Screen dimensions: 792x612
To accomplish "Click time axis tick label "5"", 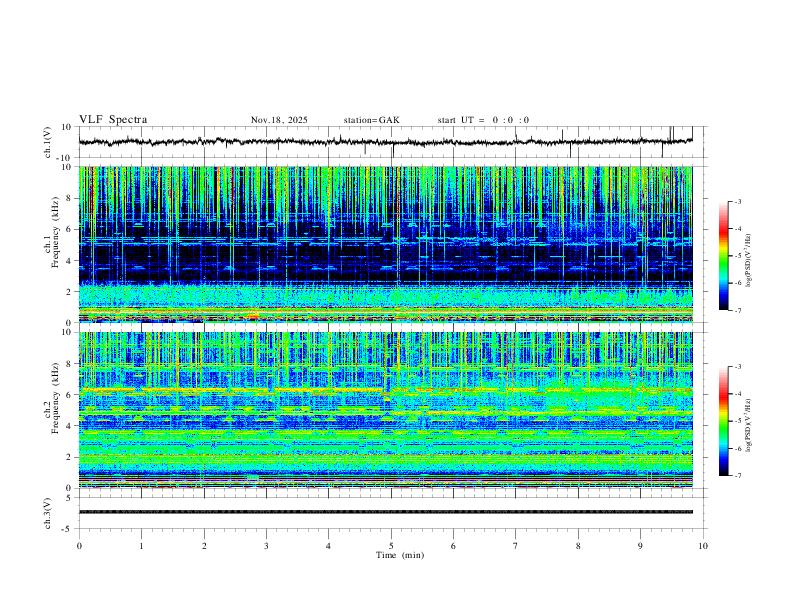I will (x=391, y=546).
